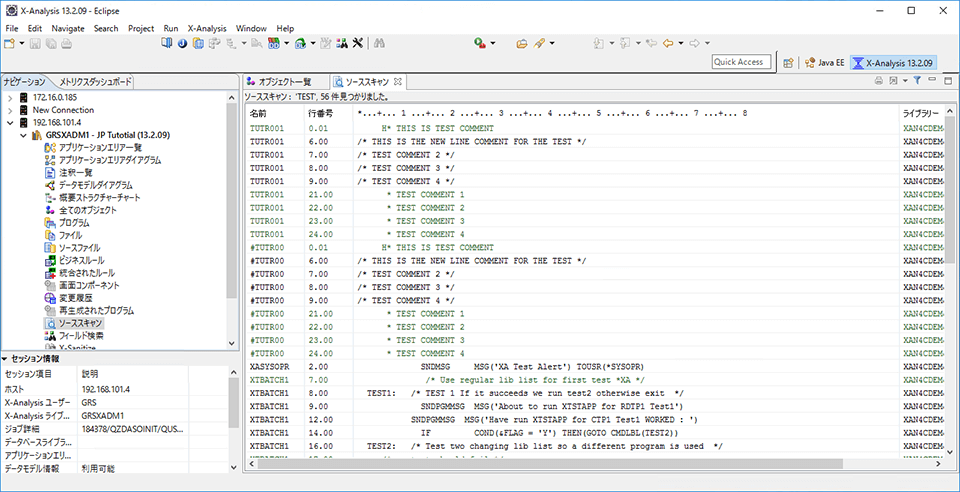Click the blue J circle toolbar icon

pyautogui.click(x=182, y=43)
